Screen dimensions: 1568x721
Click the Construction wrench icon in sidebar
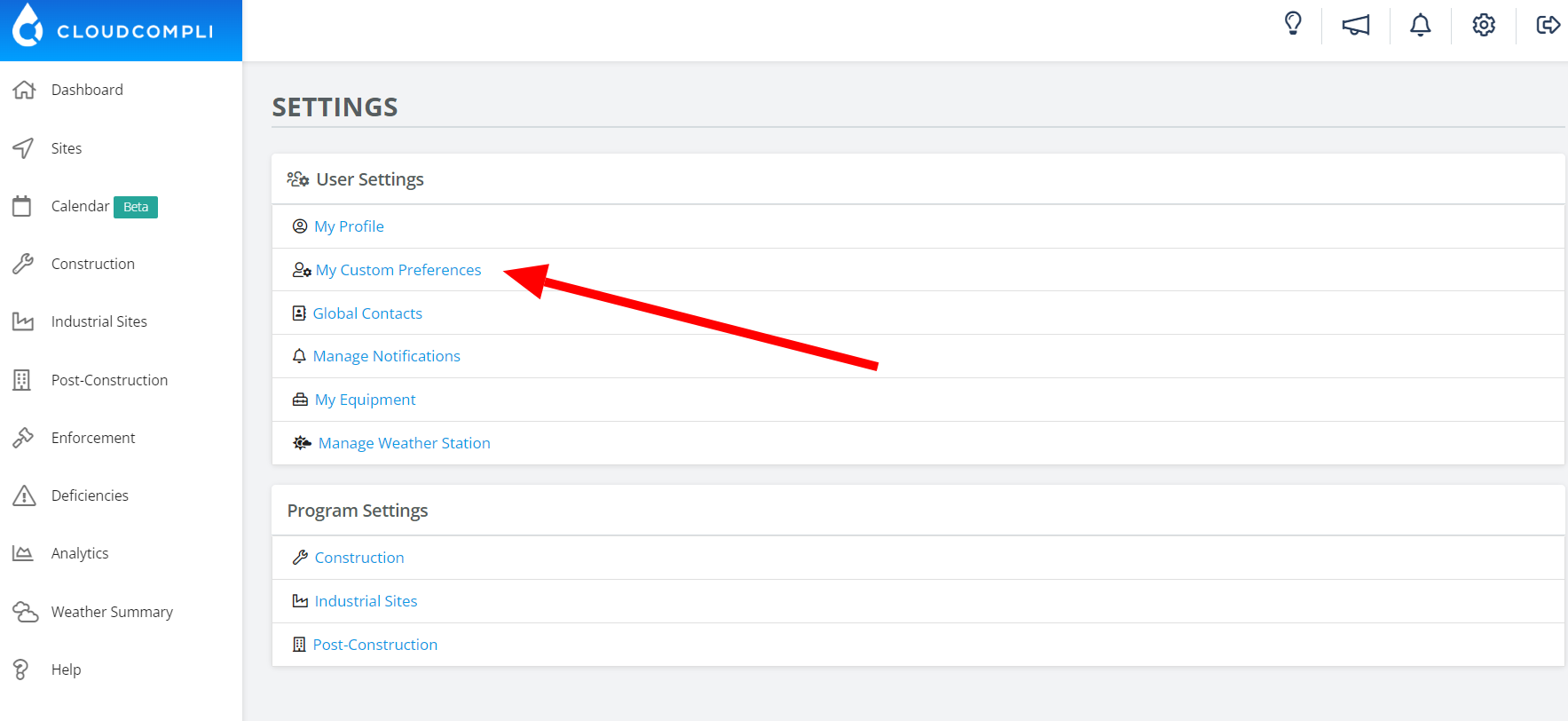point(23,264)
